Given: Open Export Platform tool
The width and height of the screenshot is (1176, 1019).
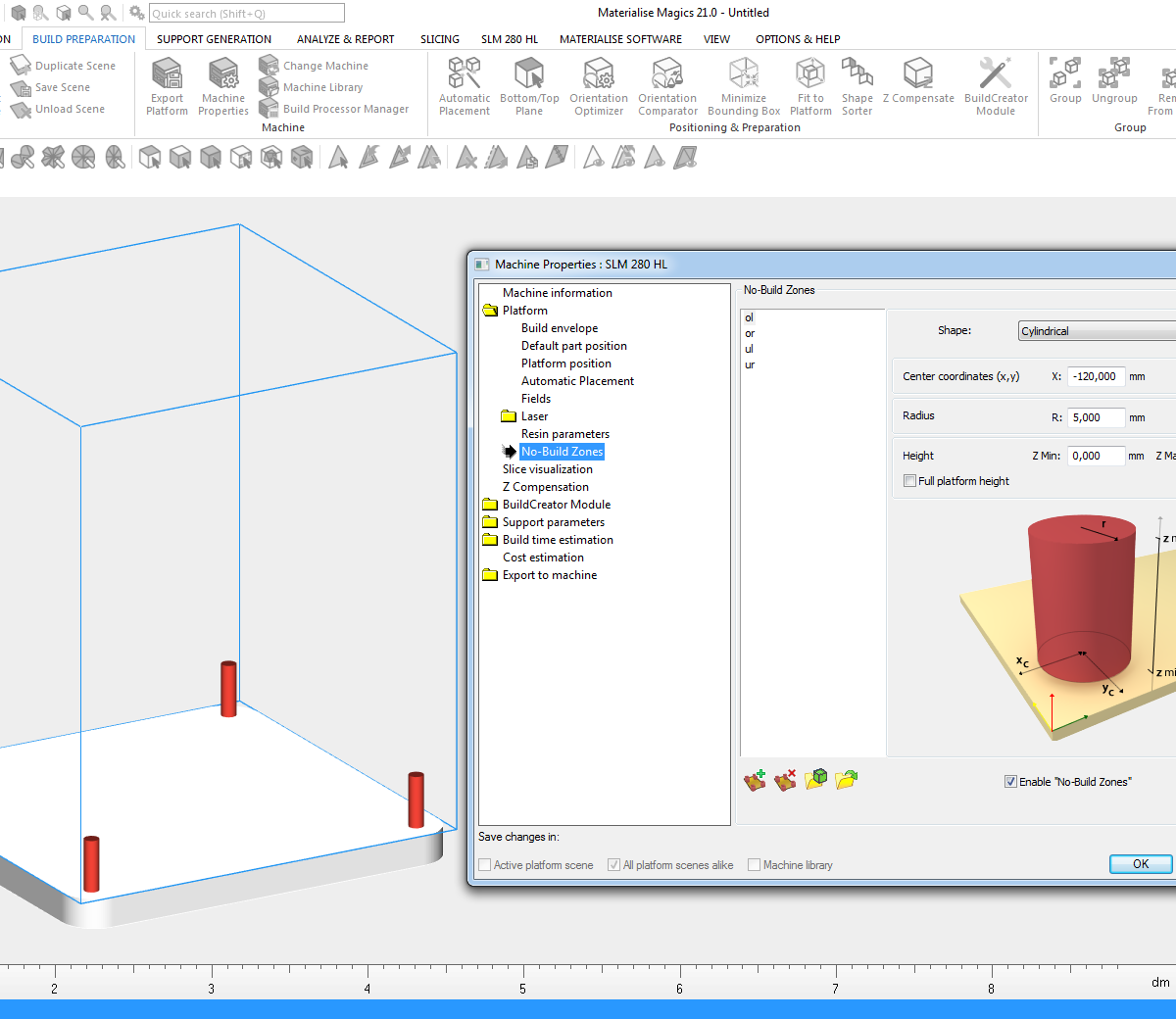Looking at the screenshot, I should tap(167, 86).
